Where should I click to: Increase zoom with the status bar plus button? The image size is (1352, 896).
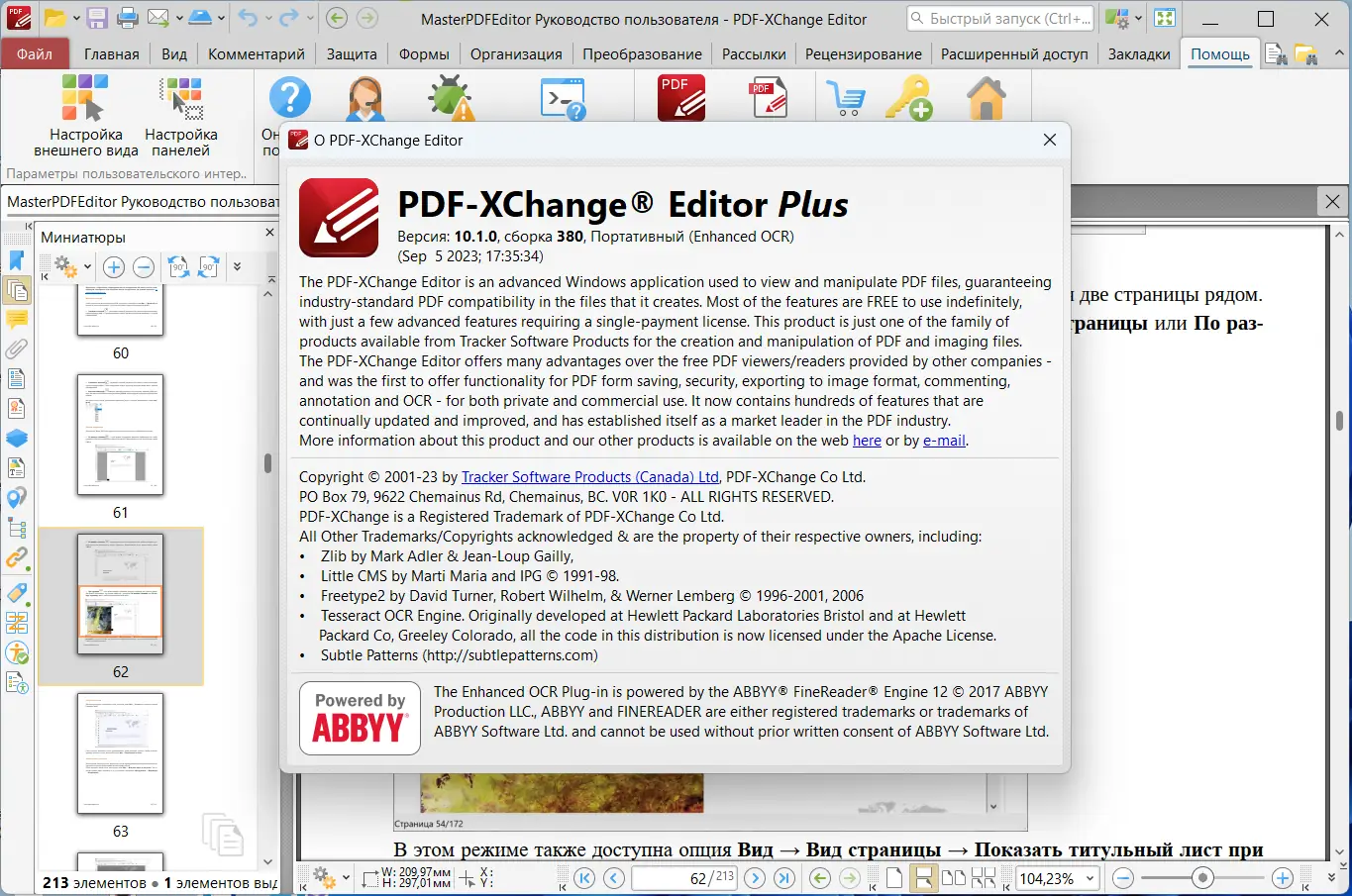[x=1283, y=878]
